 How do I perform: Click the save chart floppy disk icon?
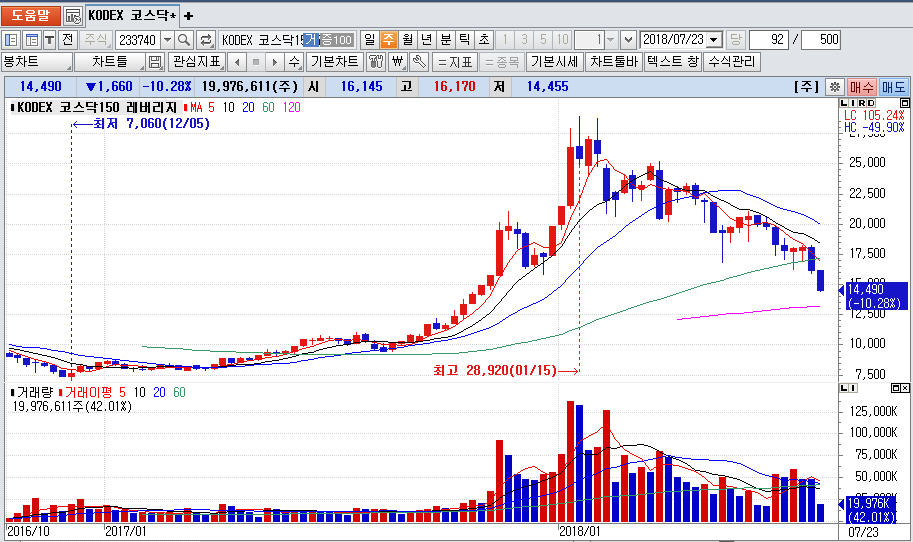point(155,62)
